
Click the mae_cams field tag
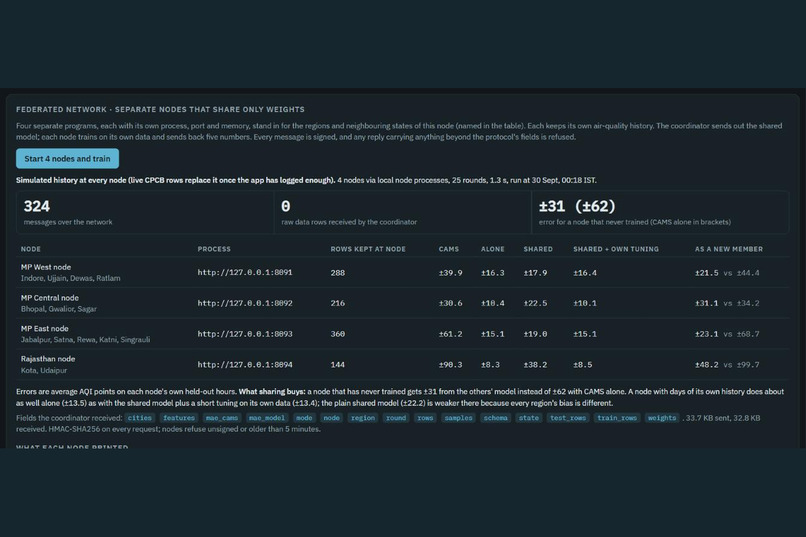tap(222, 418)
